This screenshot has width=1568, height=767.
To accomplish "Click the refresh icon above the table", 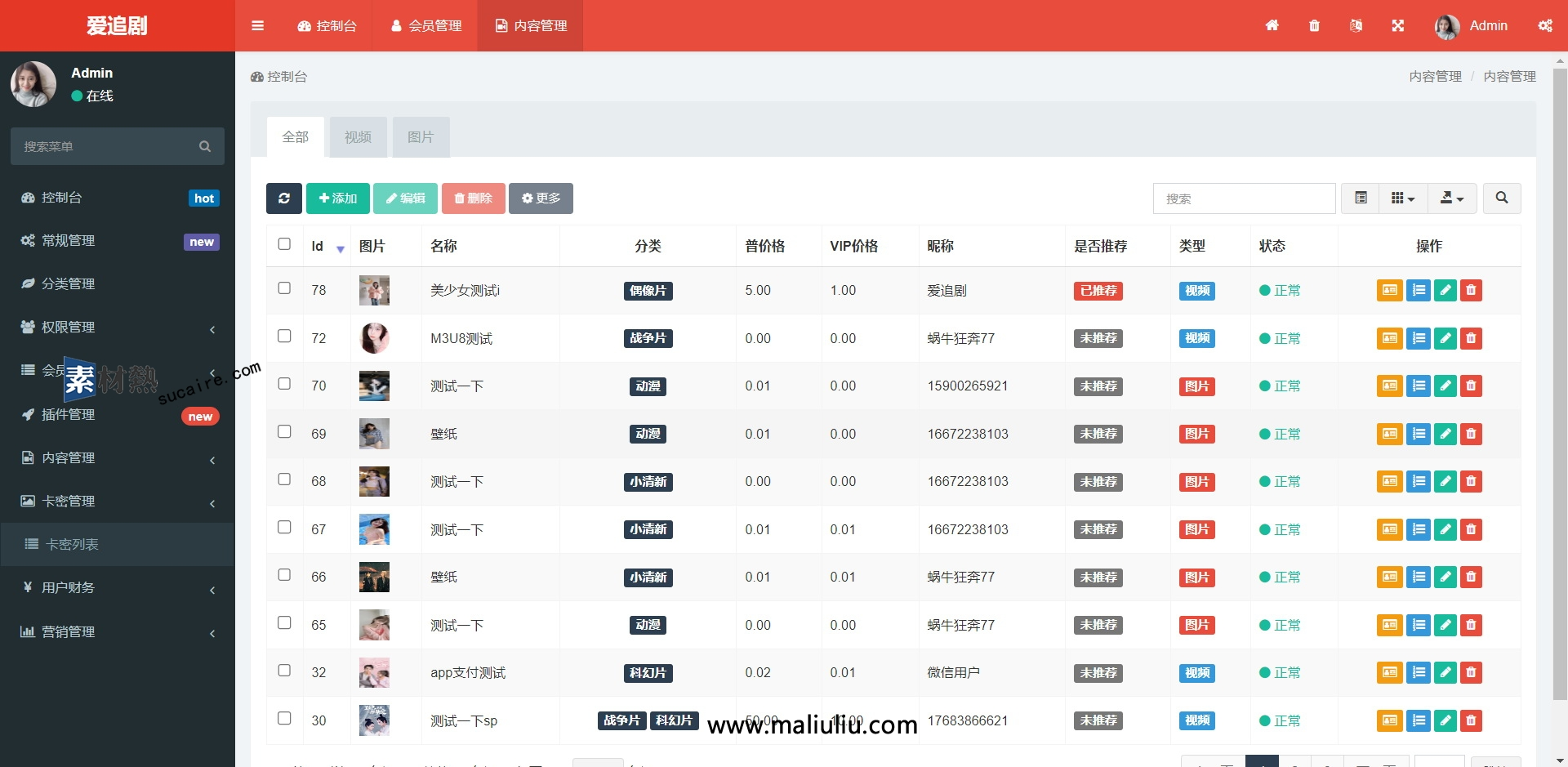I will [x=283, y=198].
